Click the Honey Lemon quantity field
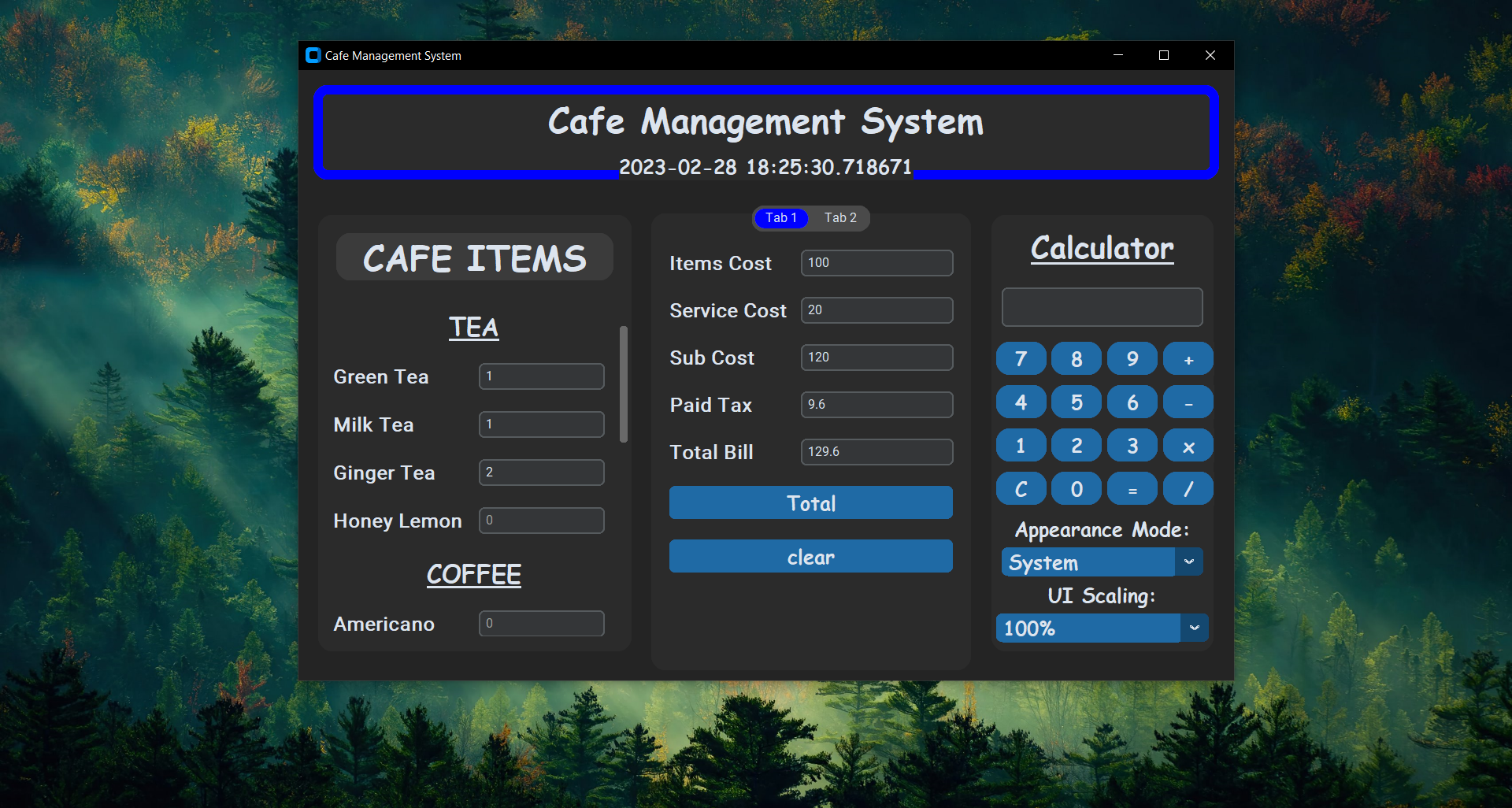The image size is (1512, 808). click(x=541, y=520)
